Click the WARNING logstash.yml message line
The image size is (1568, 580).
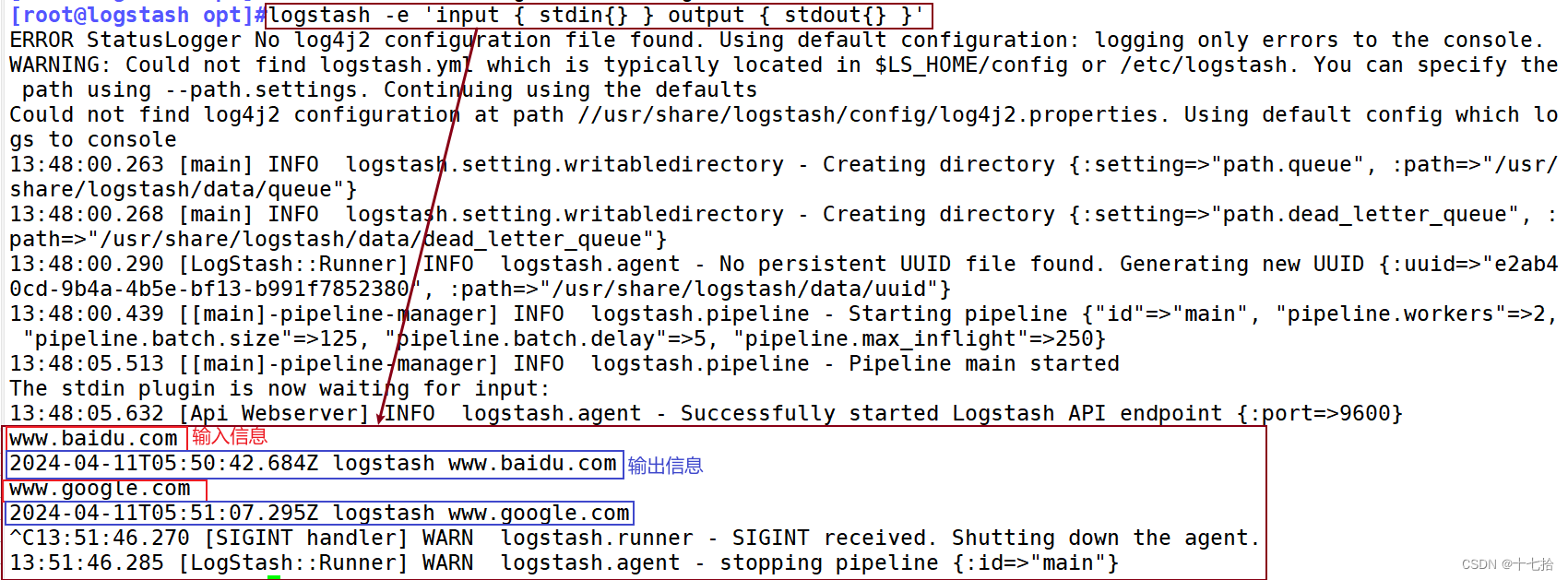(x=784, y=77)
